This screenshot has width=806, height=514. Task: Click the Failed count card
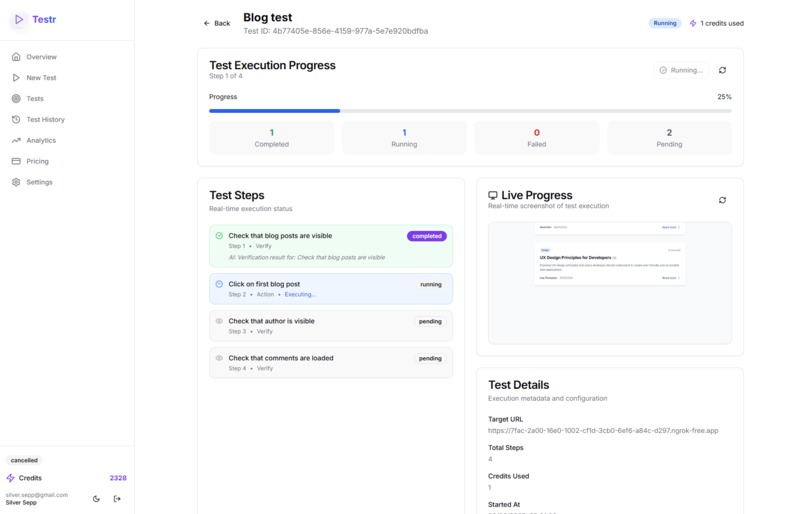click(537, 138)
